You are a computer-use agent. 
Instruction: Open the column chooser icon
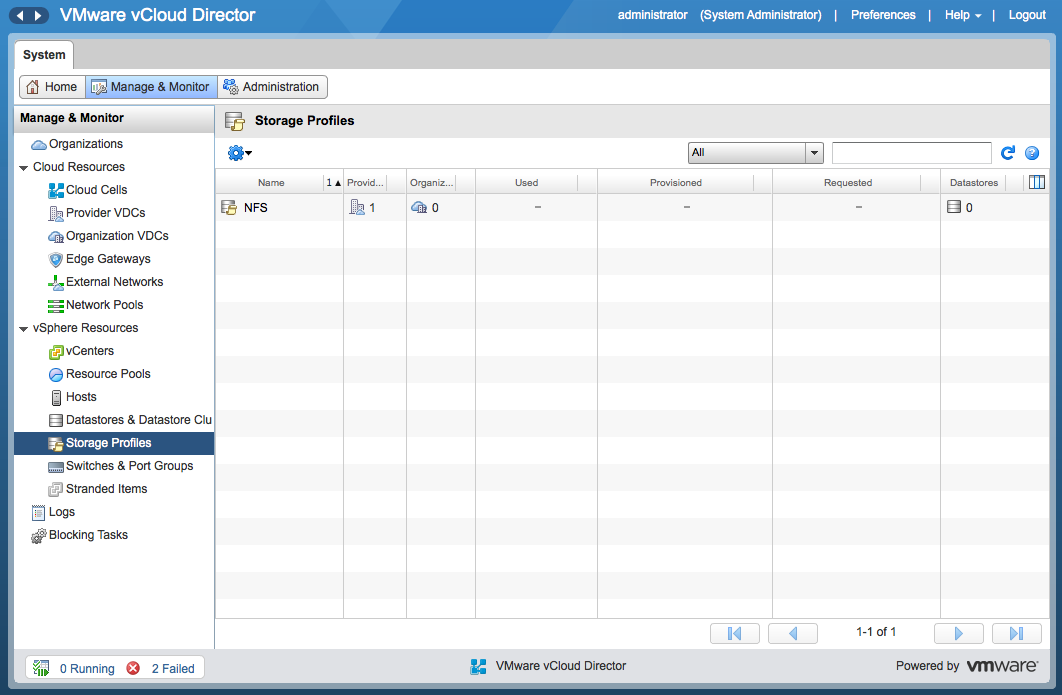1036,182
